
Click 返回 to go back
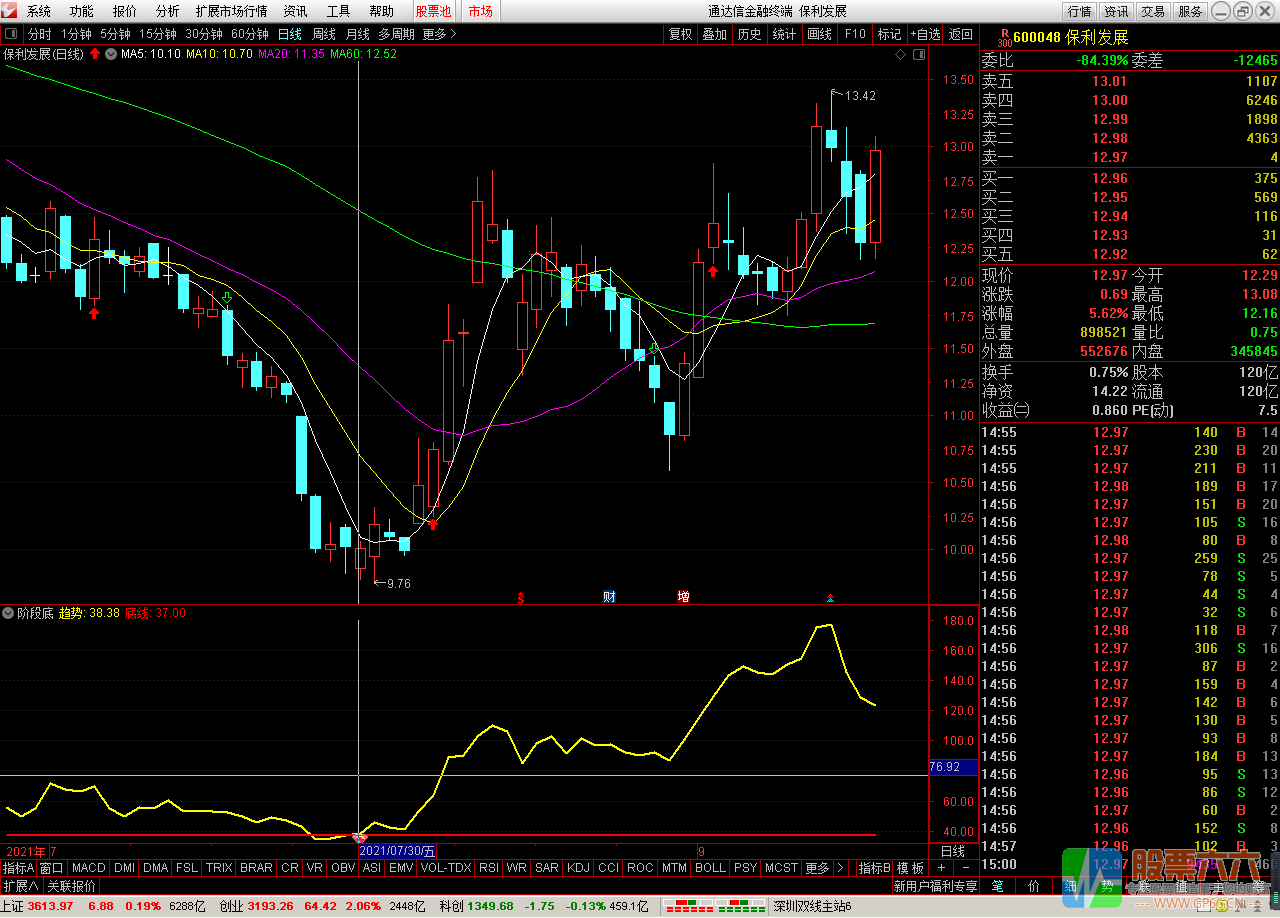click(x=960, y=34)
